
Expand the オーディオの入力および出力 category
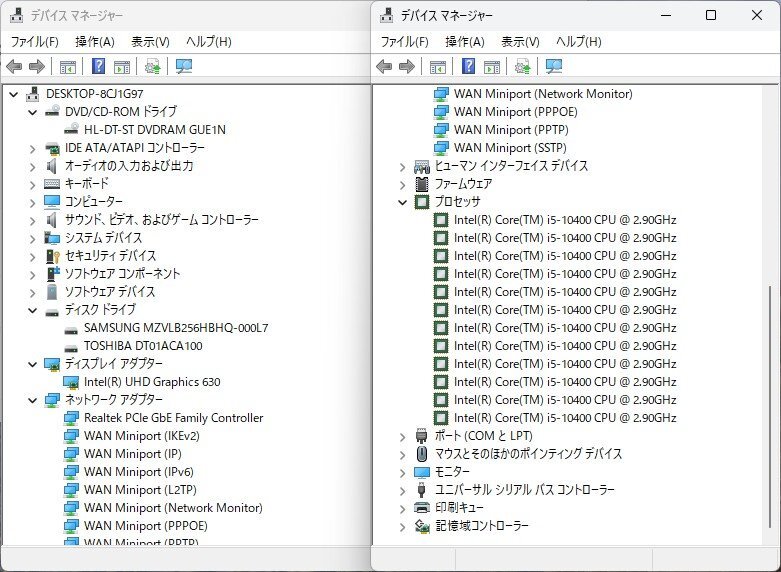pyautogui.click(x=32, y=166)
